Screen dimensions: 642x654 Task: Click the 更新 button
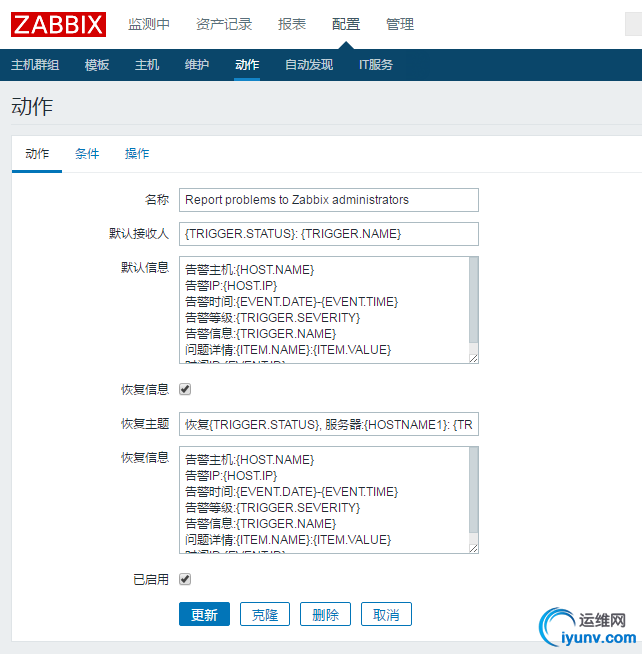pyautogui.click(x=204, y=614)
